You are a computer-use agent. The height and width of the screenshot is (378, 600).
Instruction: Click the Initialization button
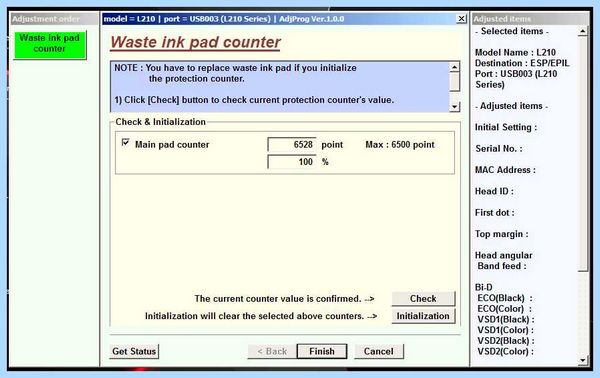pyautogui.click(x=423, y=316)
